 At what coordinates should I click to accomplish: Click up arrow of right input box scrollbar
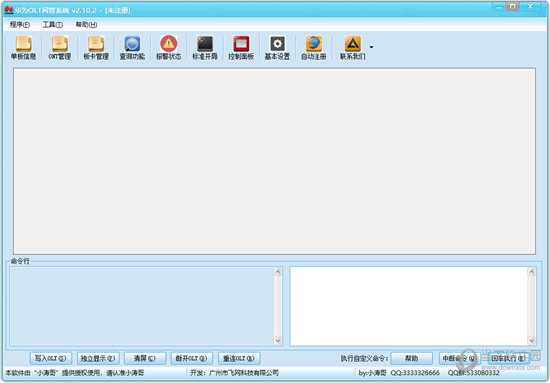click(x=532, y=271)
